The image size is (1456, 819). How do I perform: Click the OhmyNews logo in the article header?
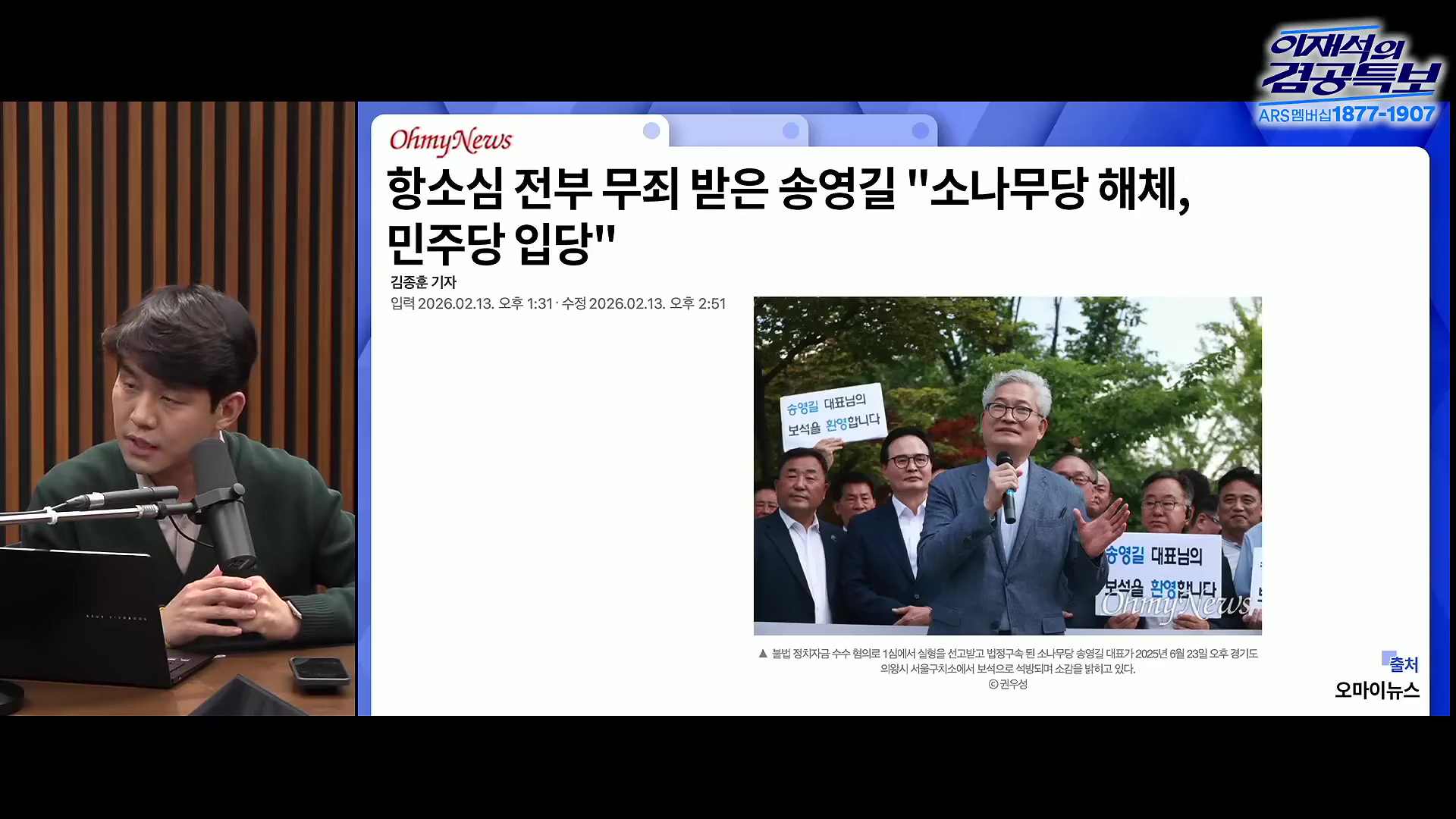450,140
